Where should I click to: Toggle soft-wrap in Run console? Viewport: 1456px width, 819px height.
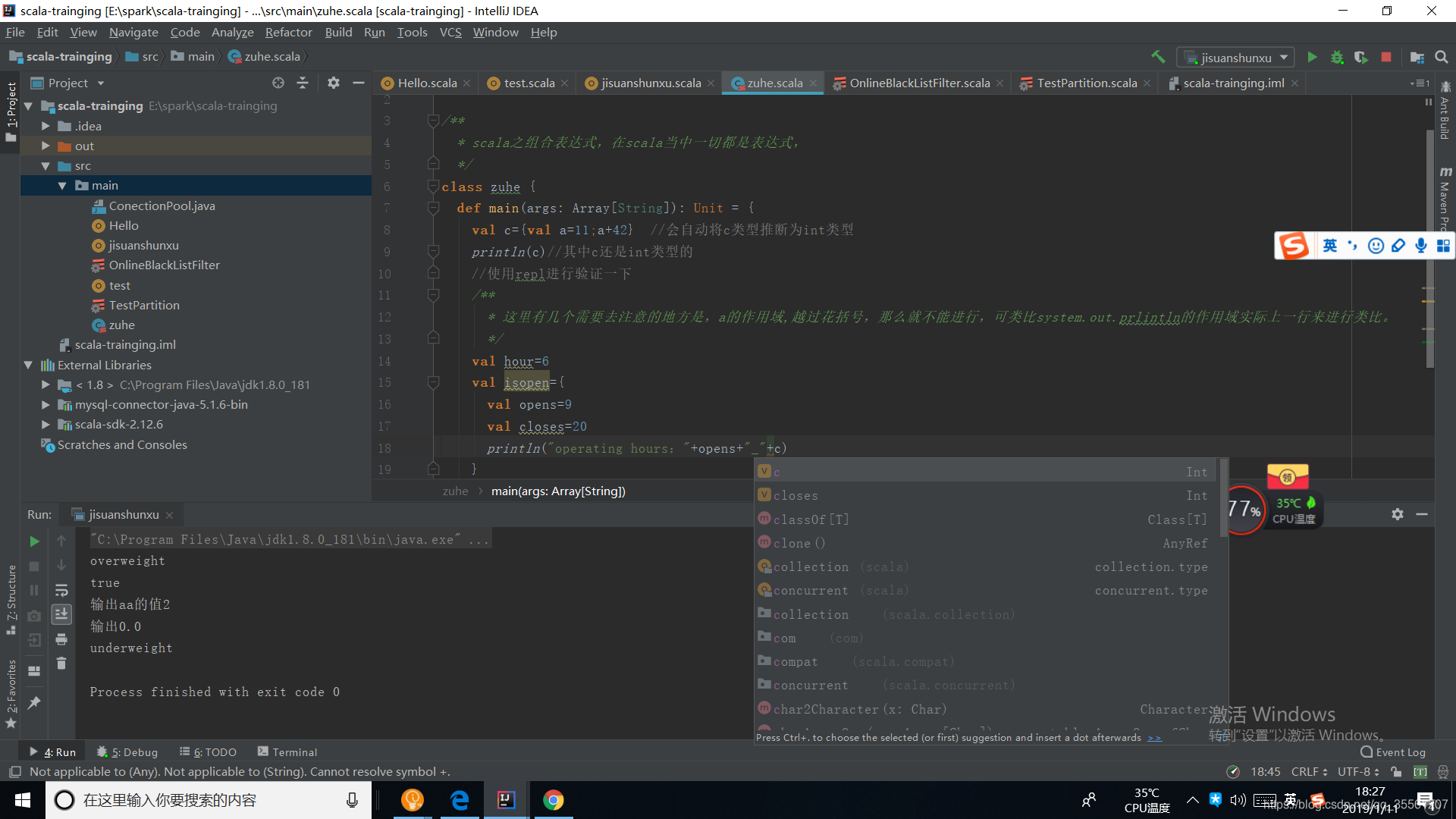pyautogui.click(x=61, y=590)
